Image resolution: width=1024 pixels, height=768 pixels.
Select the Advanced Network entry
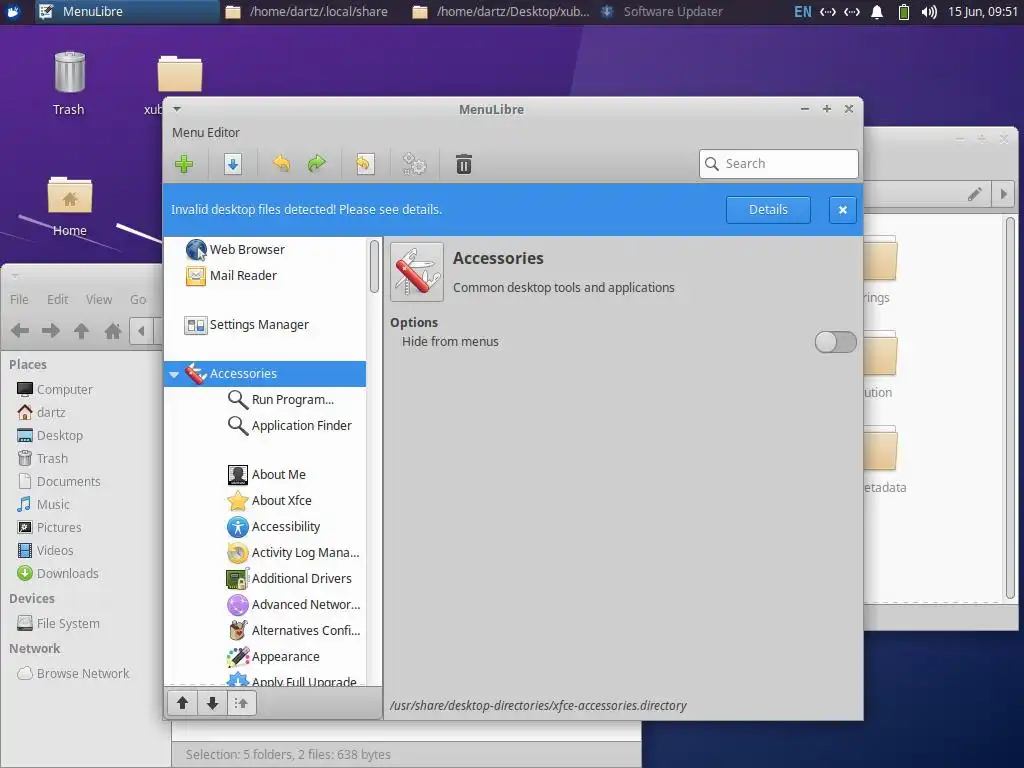coord(264,605)
